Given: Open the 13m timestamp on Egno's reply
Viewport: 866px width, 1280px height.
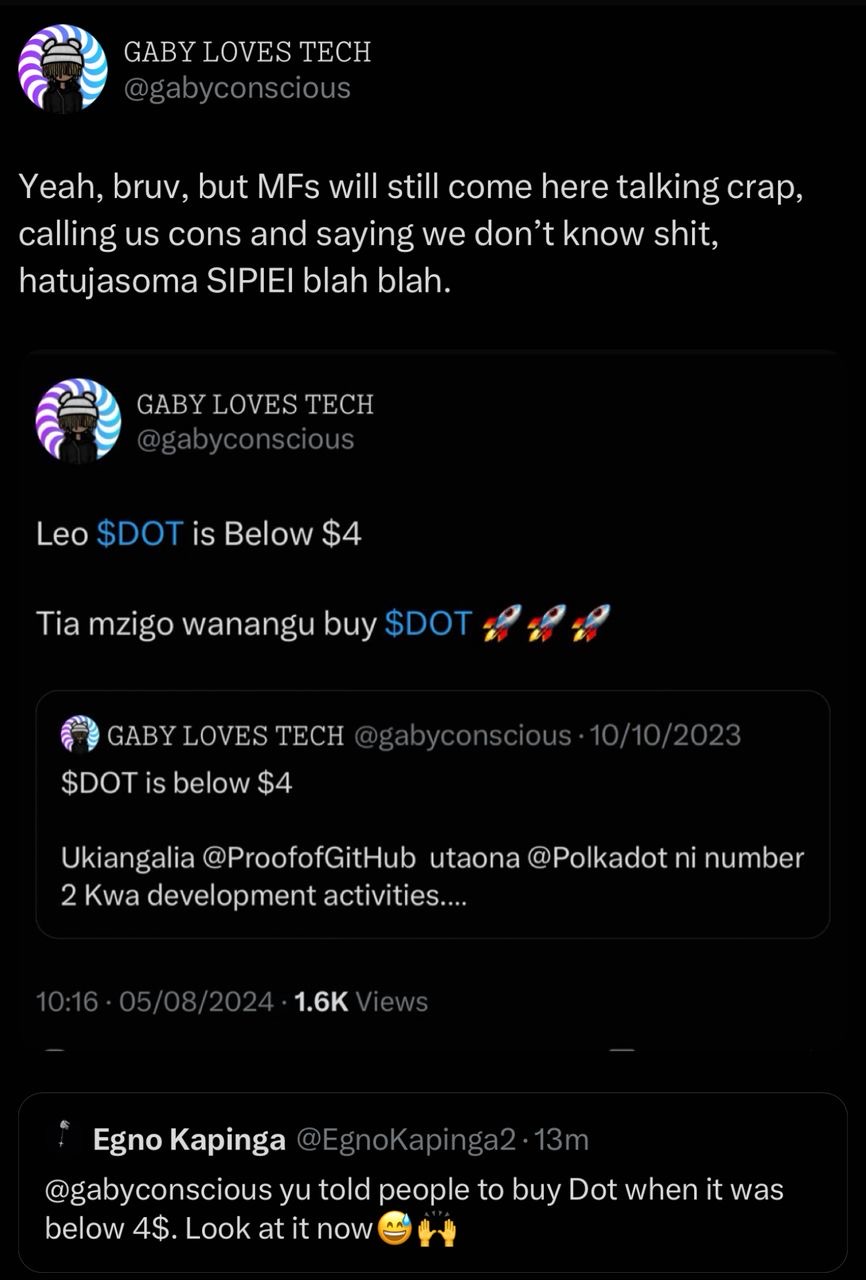Looking at the screenshot, I should [x=562, y=1140].
